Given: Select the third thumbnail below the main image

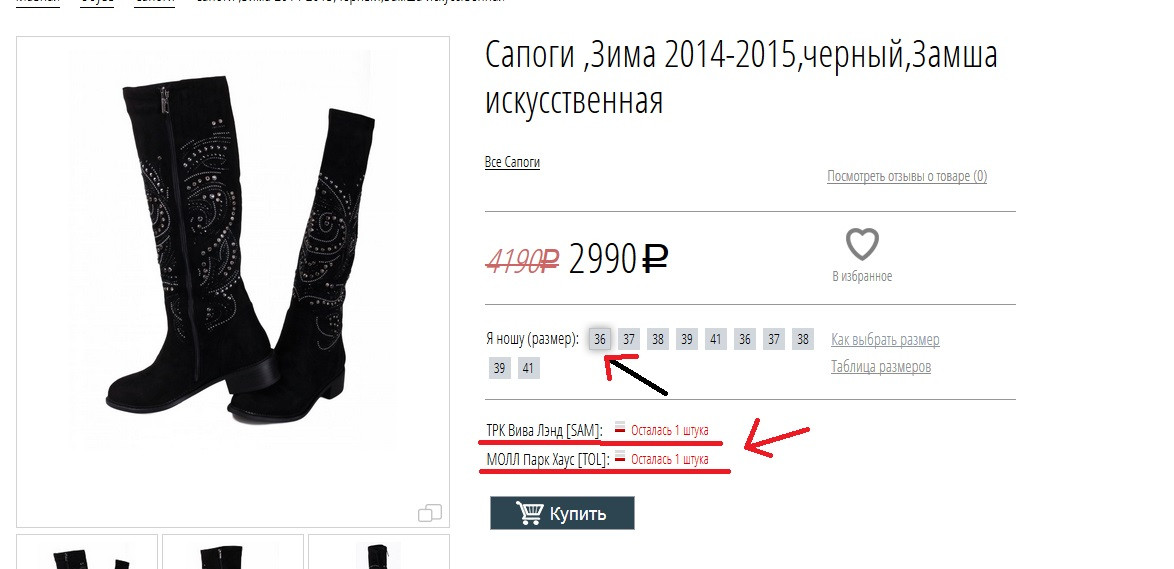Looking at the screenshot, I should (x=379, y=552).
